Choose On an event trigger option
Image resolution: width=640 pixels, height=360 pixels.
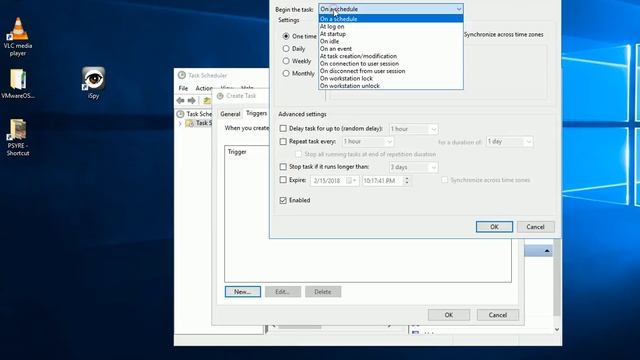coord(391,49)
